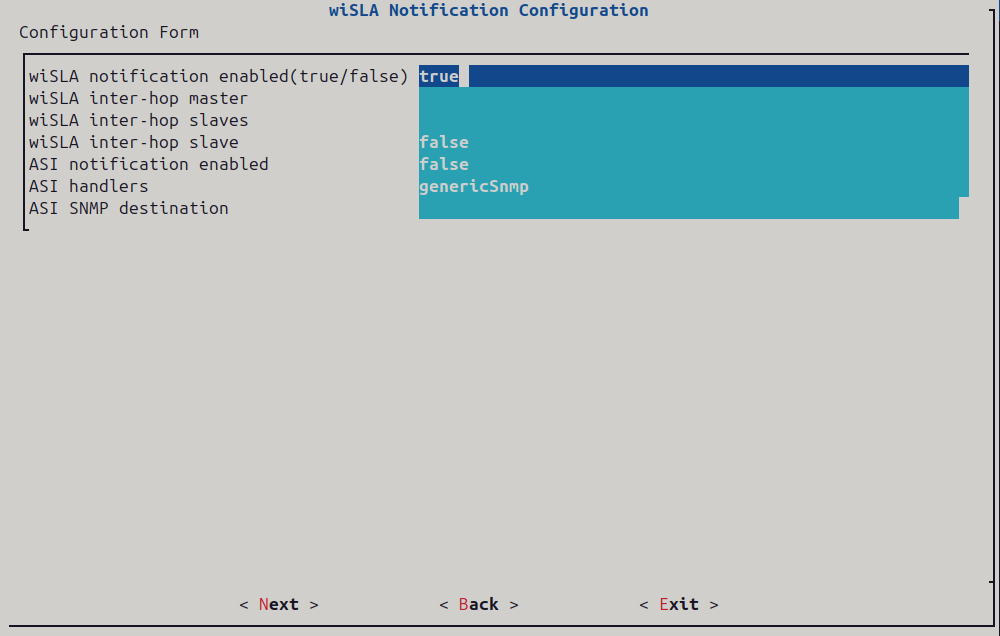
Task: Click the 'wiSLA notification enabled(true/false)' label
Action: [x=218, y=76]
